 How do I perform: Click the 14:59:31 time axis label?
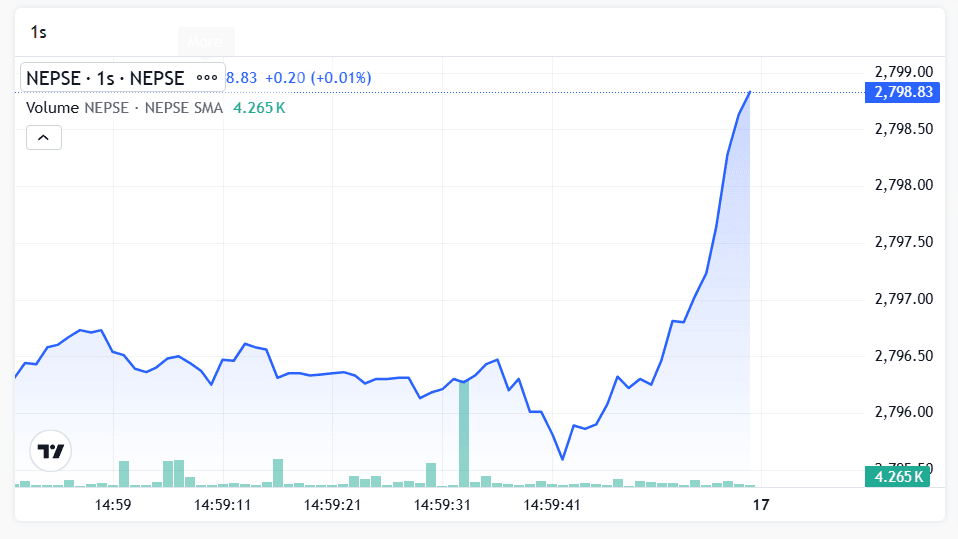point(442,505)
